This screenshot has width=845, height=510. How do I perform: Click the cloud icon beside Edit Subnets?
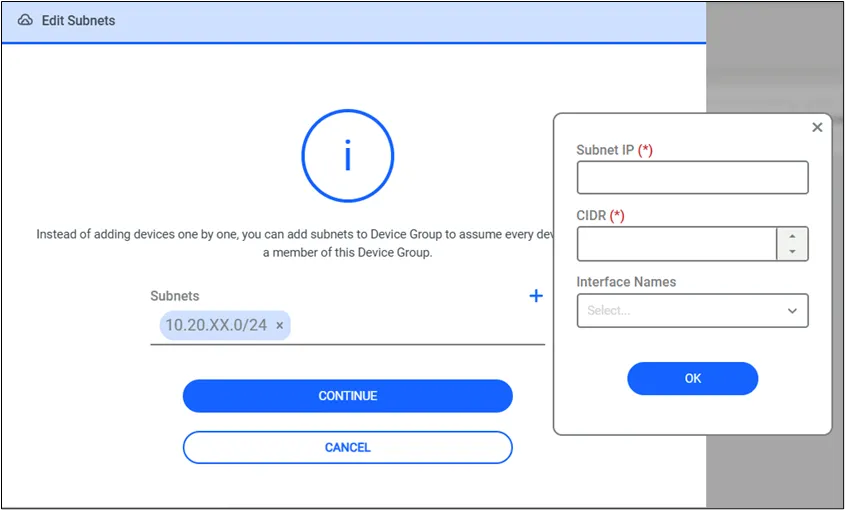tap(25, 20)
